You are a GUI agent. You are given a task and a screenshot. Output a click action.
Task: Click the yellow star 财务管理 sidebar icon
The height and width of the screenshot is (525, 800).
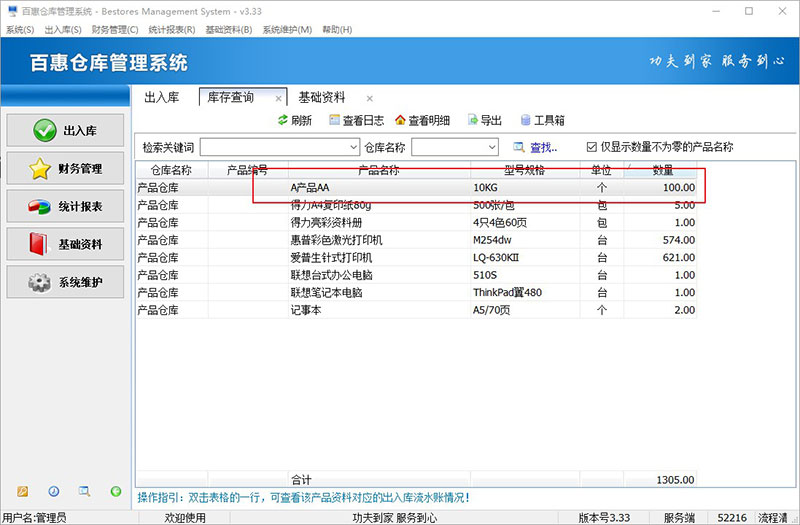40,168
